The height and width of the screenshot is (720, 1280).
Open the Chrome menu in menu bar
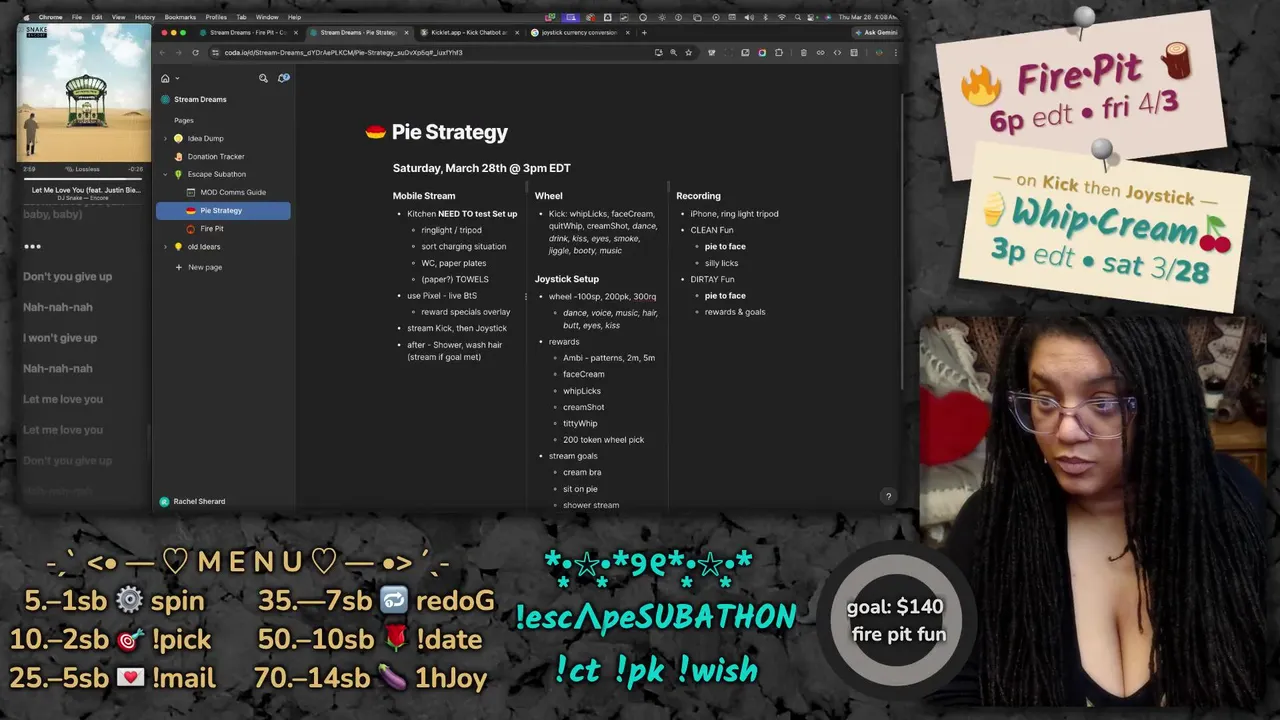coord(50,17)
